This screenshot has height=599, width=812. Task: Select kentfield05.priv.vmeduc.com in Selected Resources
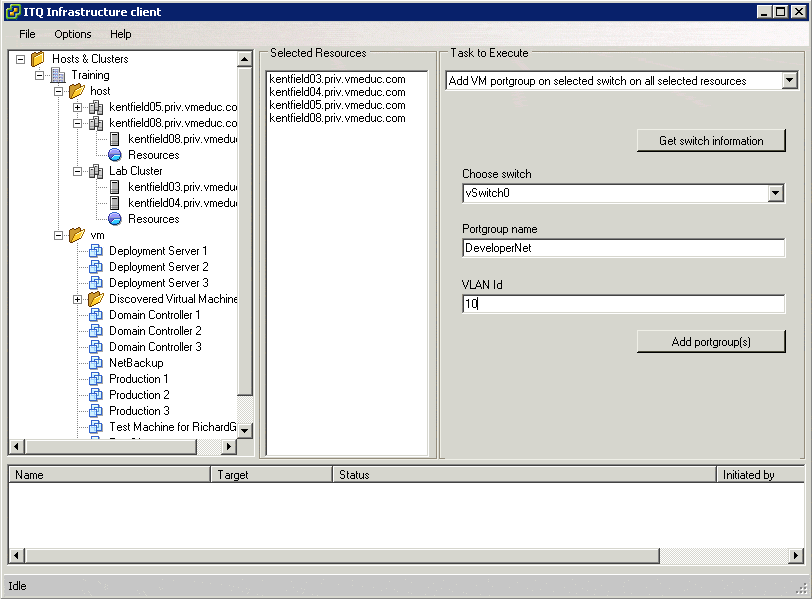(337, 105)
